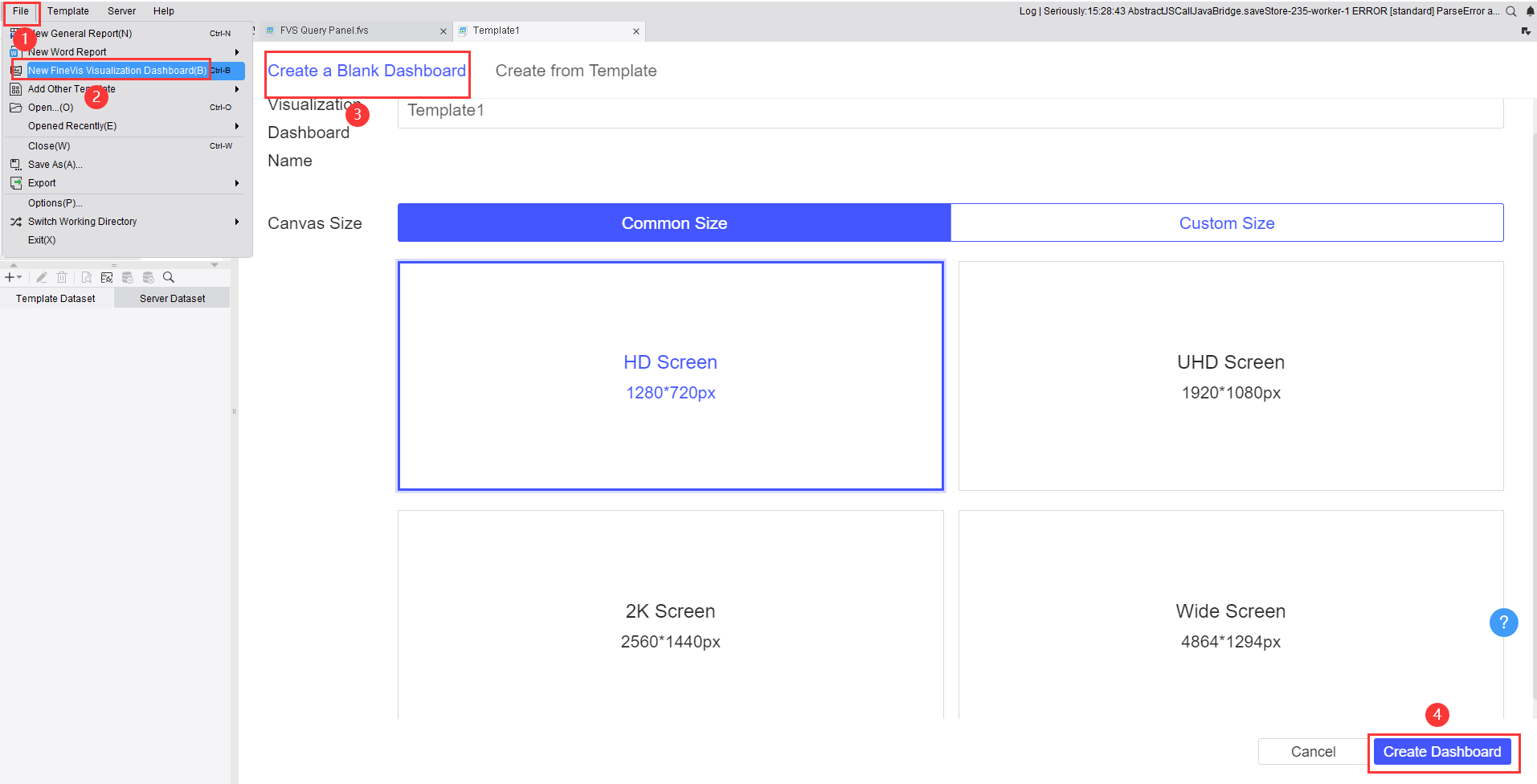
Task: Click the search icon in the dataset toolbar
Action: point(168,277)
